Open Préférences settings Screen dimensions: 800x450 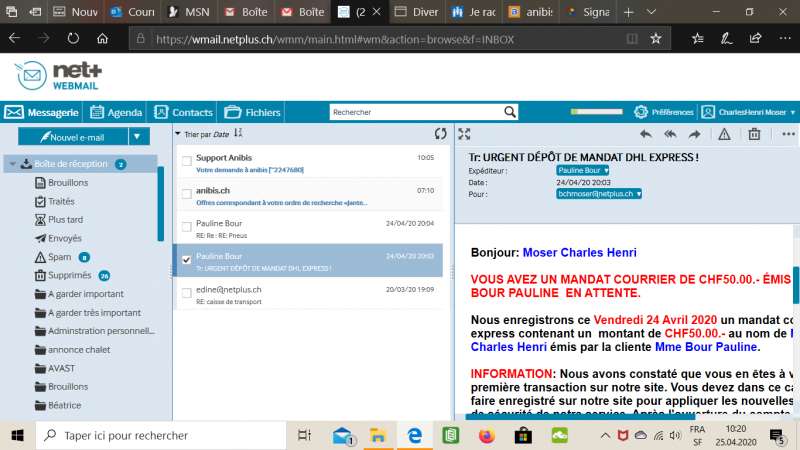click(664, 112)
